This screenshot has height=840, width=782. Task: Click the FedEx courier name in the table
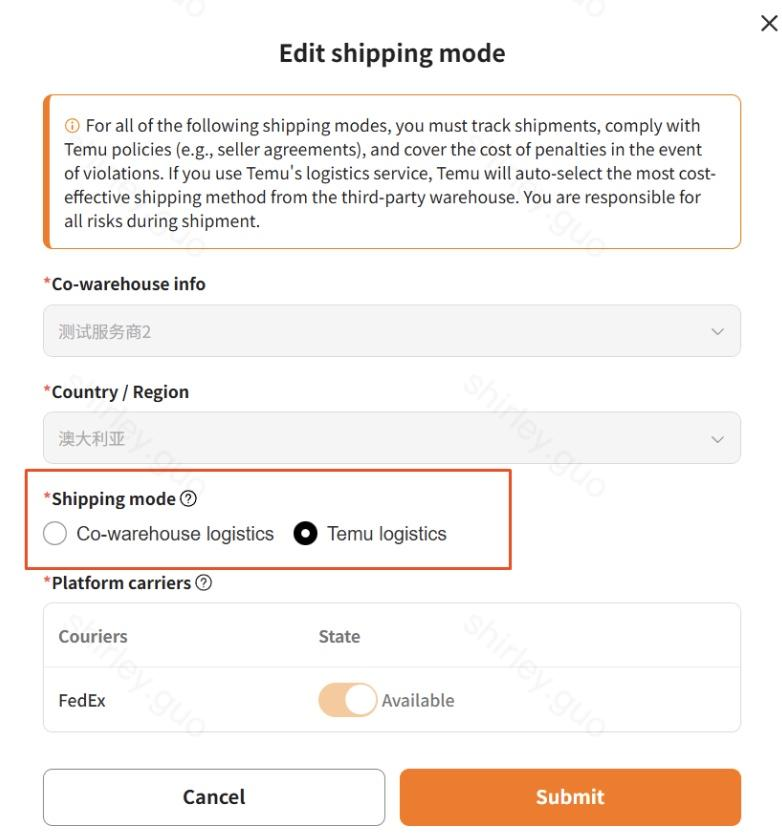click(x=82, y=700)
